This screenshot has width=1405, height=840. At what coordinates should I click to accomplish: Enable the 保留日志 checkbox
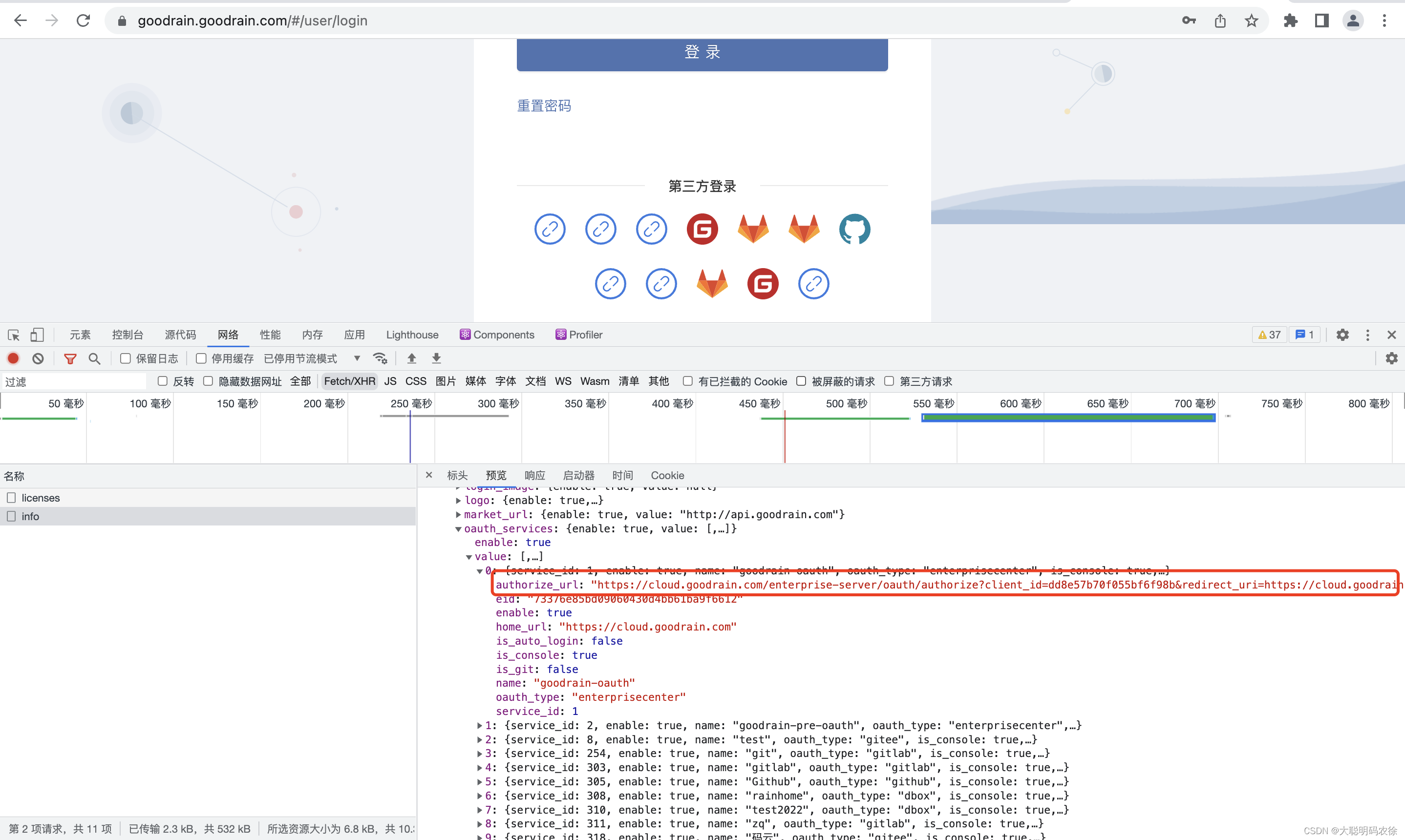(126, 358)
